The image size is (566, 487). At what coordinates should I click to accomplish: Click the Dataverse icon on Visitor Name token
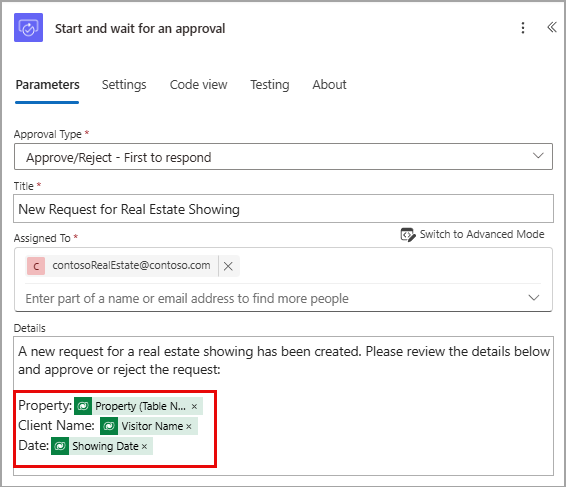(x=109, y=426)
